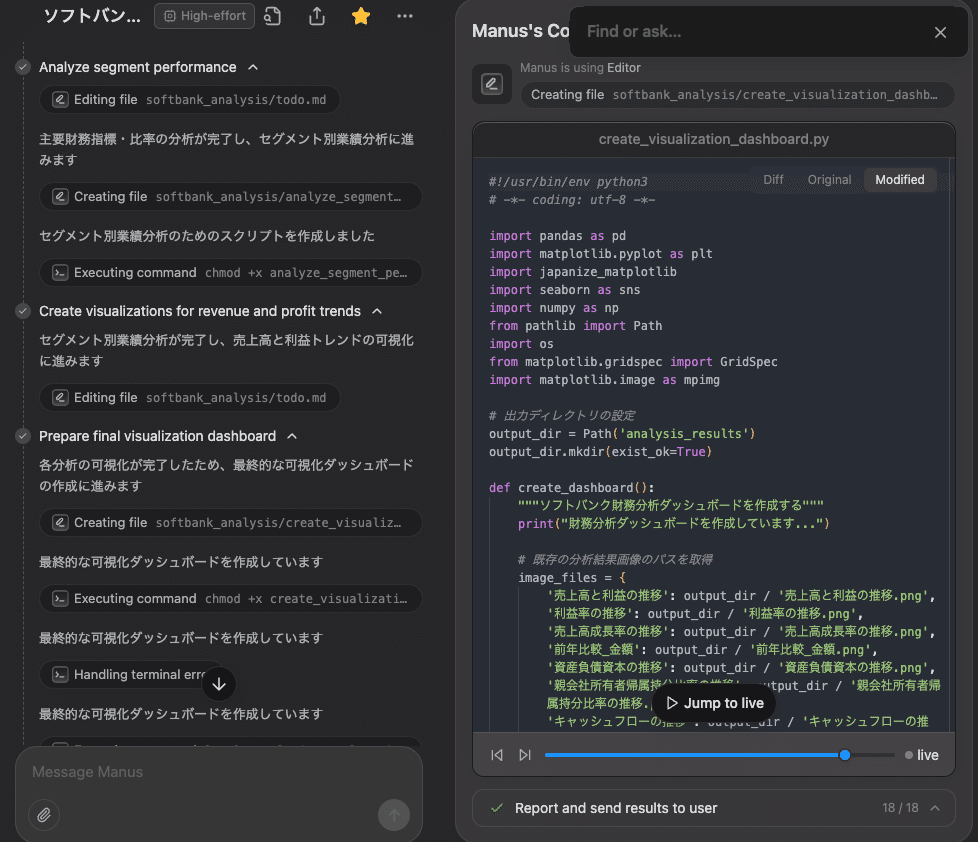Skip to previous step in playback

(x=497, y=755)
